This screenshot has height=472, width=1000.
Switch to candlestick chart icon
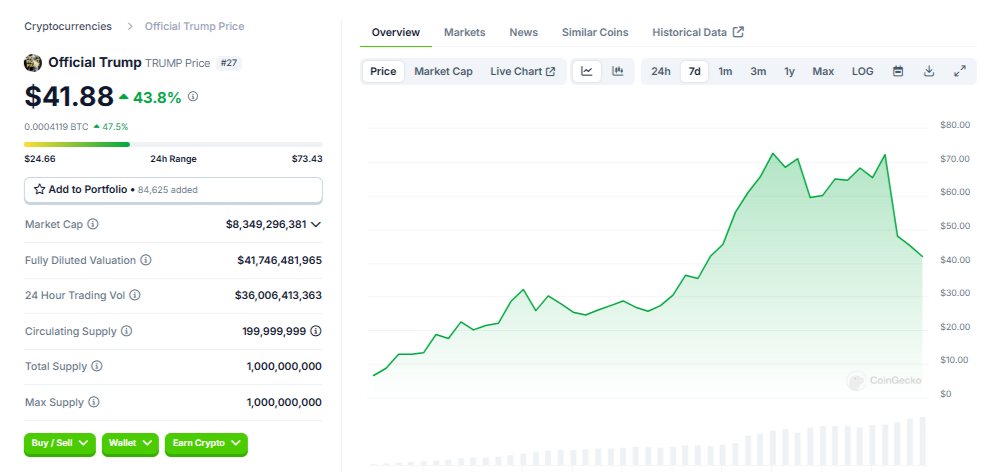617,71
